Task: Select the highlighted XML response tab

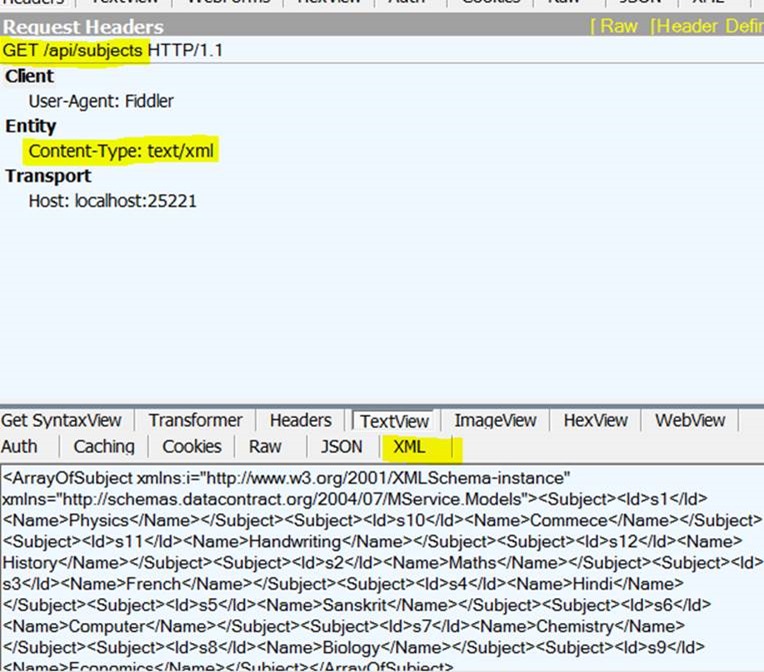Action: click(x=410, y=446)
